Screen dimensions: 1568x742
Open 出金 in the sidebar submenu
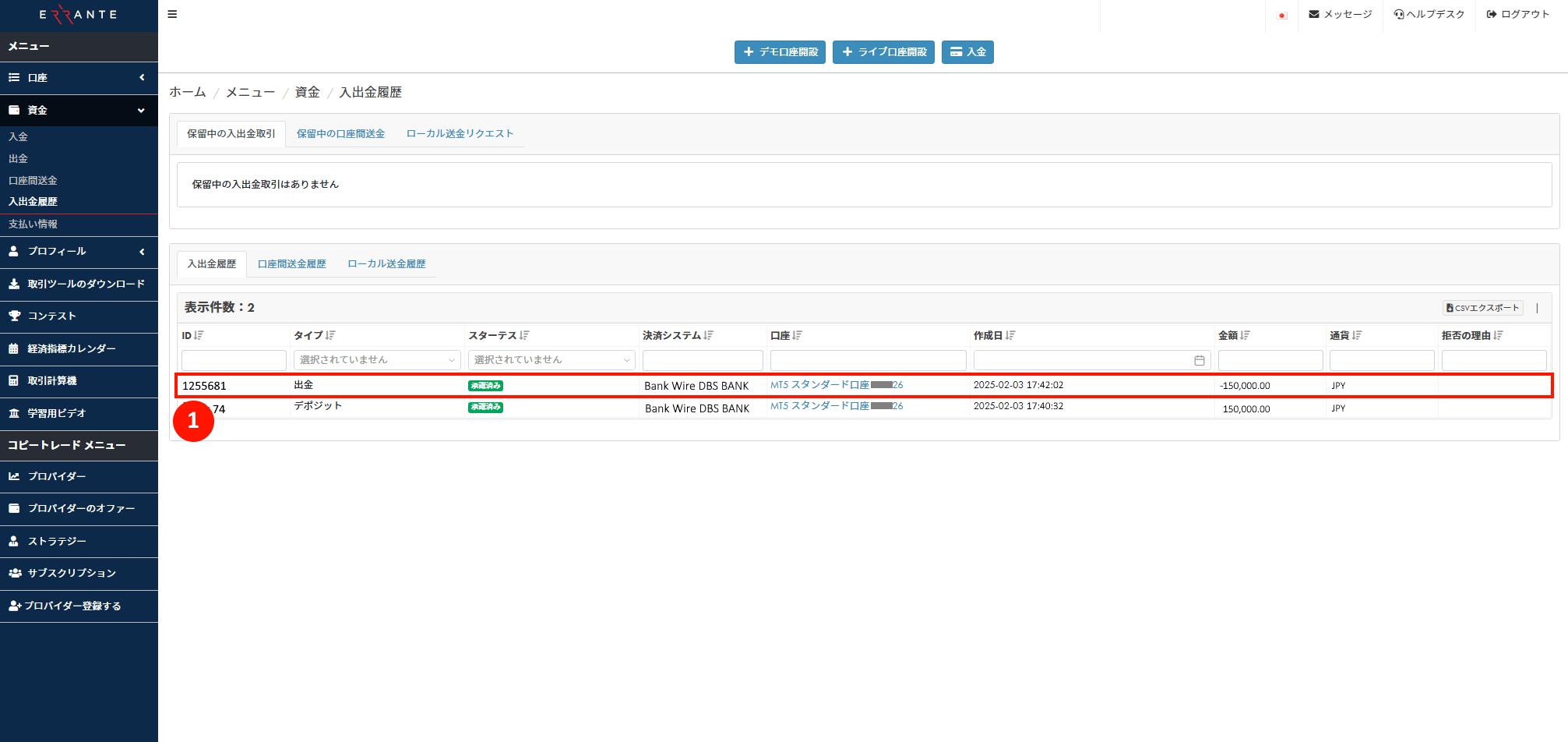19,159
